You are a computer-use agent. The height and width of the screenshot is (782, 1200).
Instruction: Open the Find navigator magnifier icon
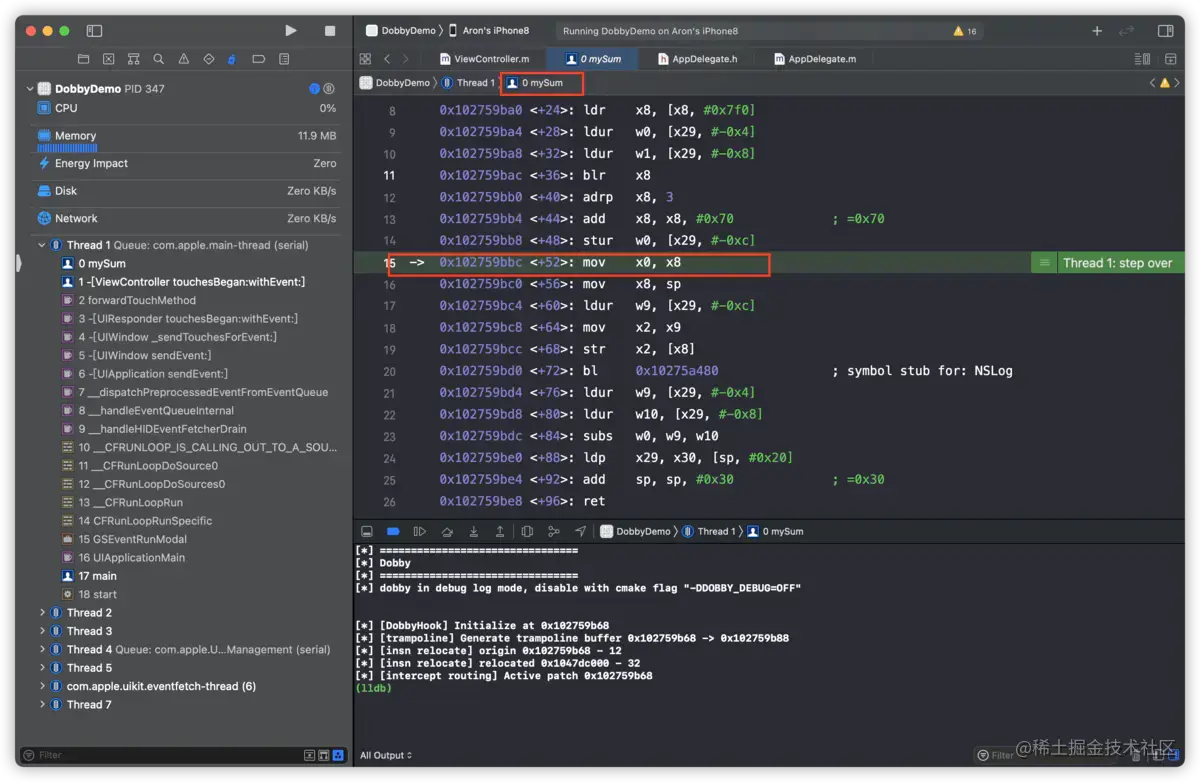point(158,60)
